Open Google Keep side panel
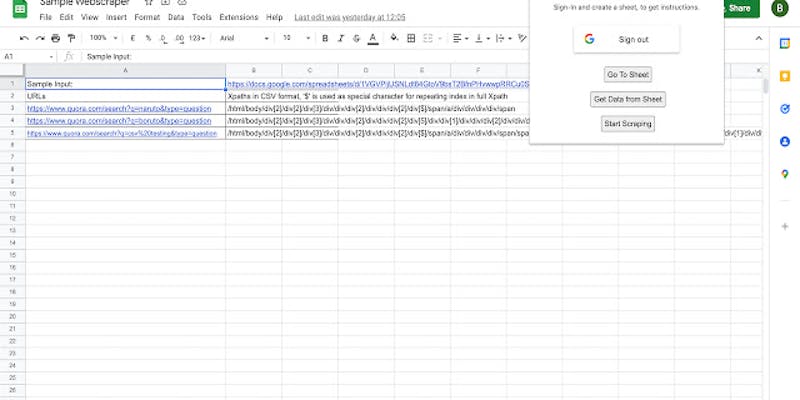This screenshot has height=400, width=800. point(785,77)
